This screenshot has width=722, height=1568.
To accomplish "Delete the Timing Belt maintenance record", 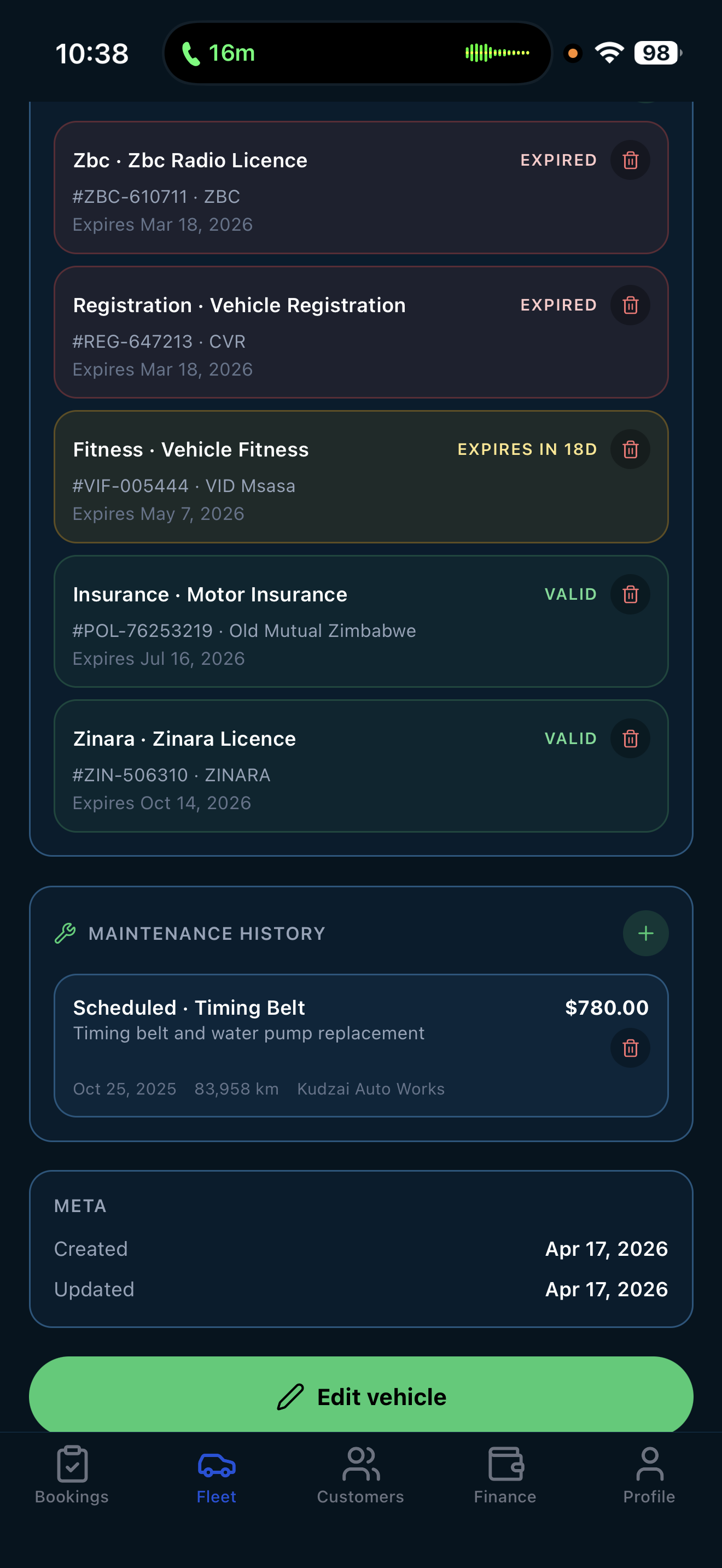I will (630, 1048).
